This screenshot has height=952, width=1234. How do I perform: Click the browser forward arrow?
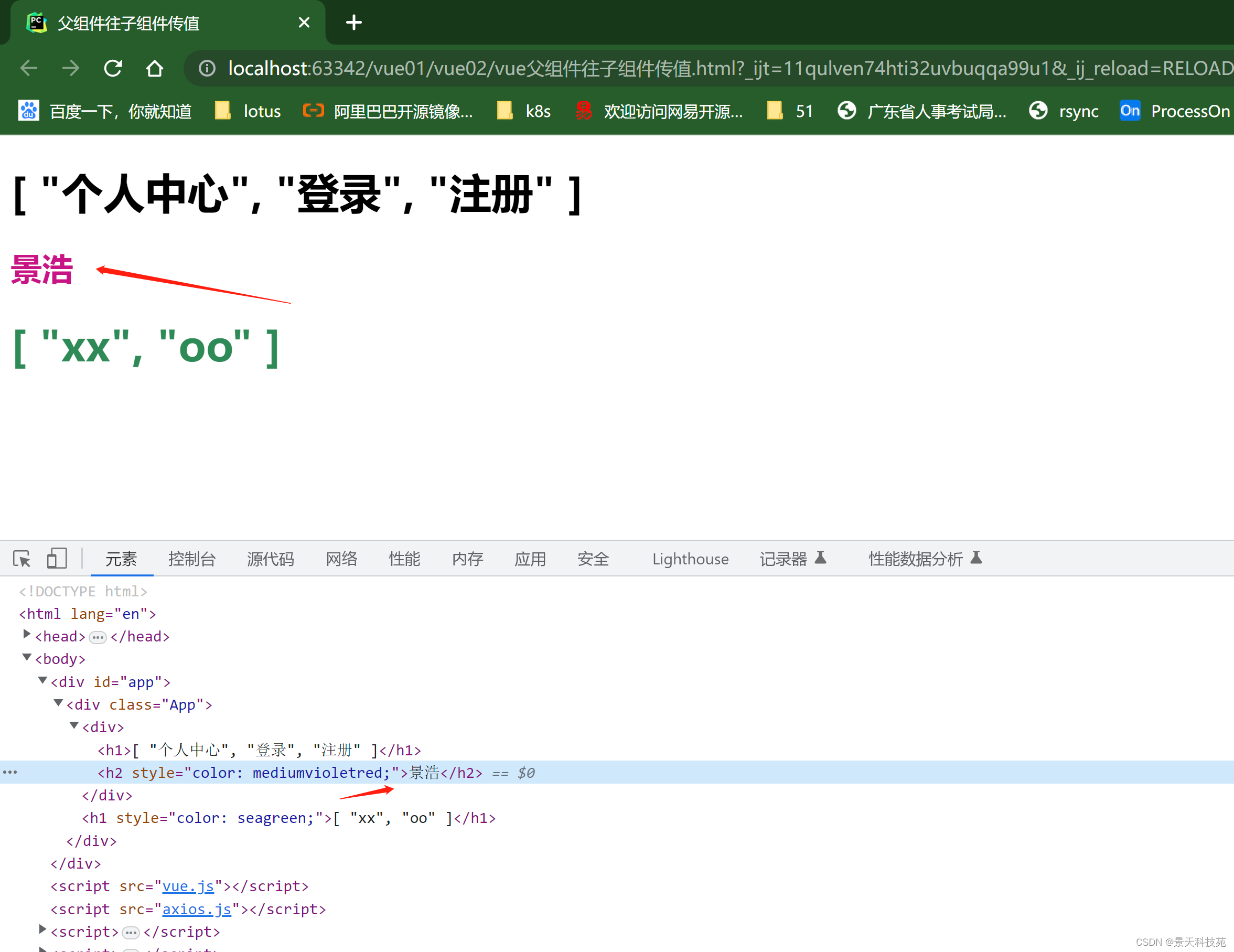tap(71, 68)
